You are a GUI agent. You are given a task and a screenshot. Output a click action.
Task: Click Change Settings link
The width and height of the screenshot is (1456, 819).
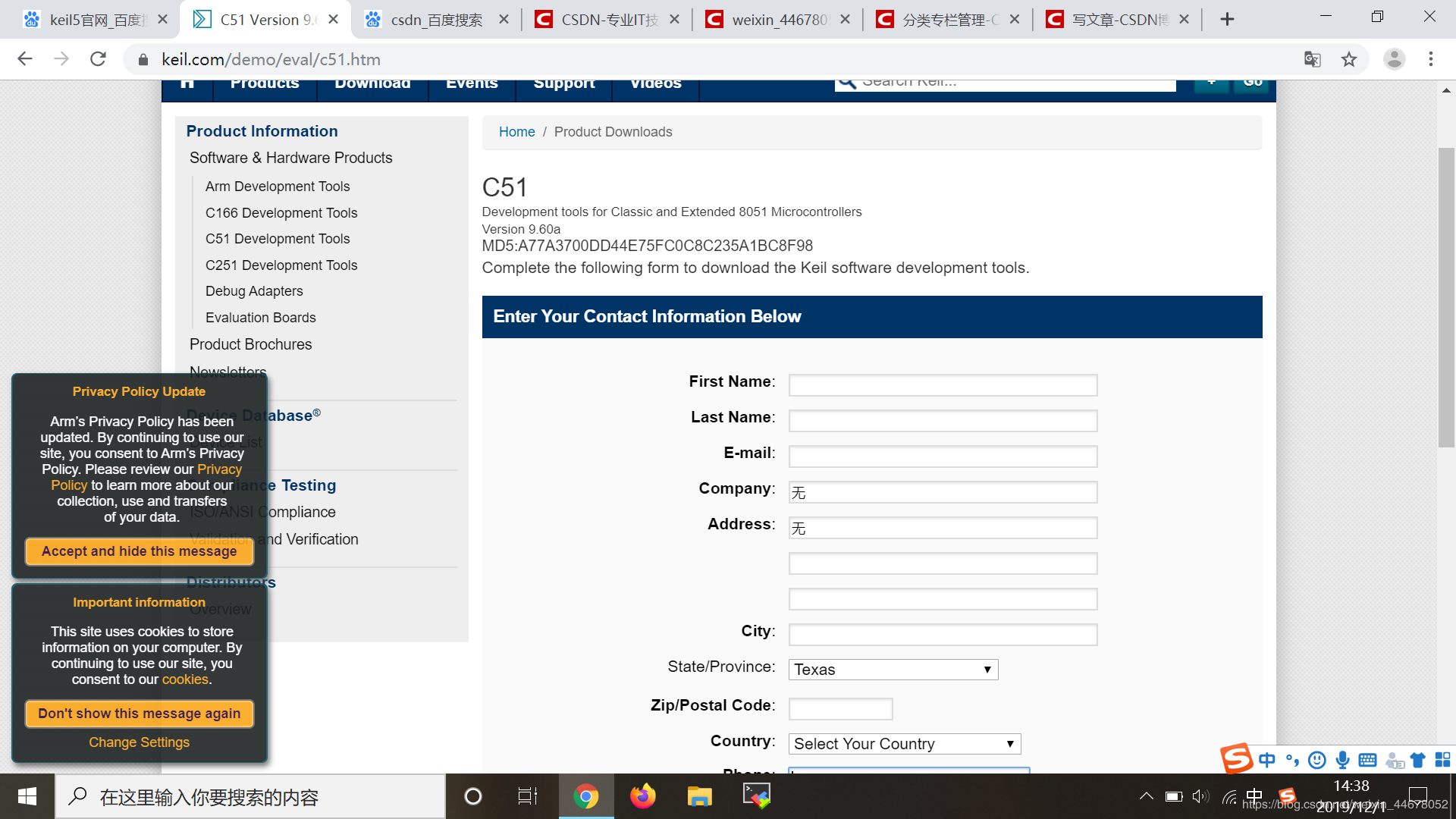pos(139,742)
